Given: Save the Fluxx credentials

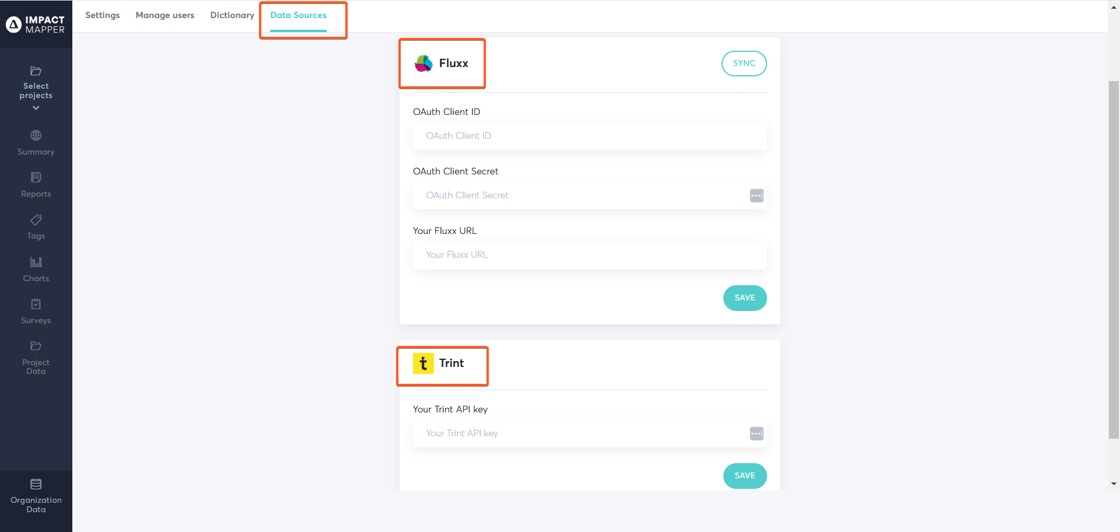Looking at the screenshot, I should pos(745,298).
